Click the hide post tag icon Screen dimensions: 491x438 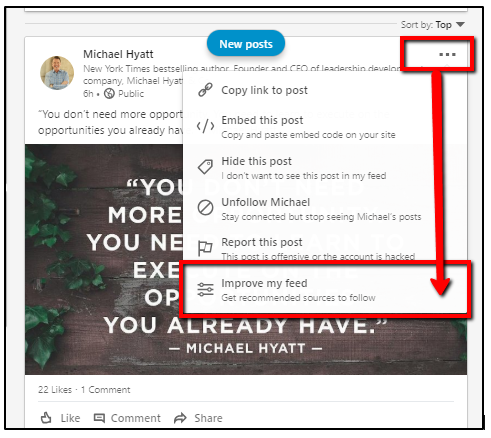click(205, 167)
